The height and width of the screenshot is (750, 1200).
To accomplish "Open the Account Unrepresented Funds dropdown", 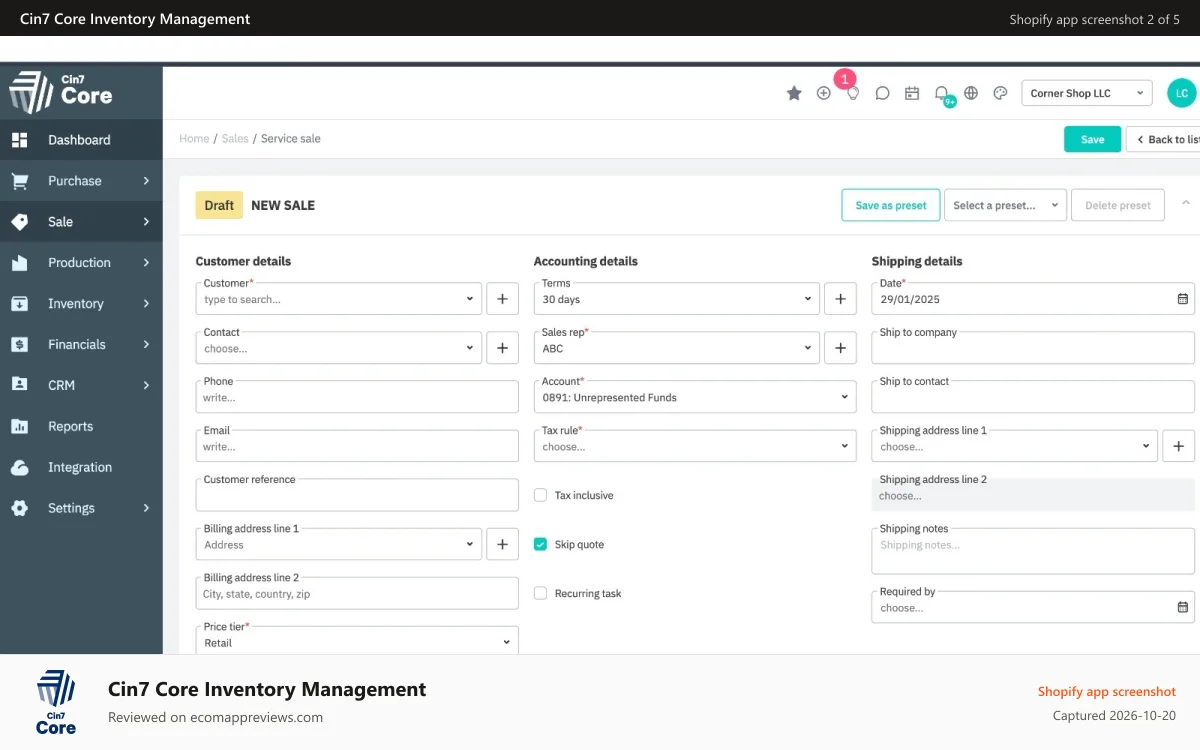I will tap(695, 397).
